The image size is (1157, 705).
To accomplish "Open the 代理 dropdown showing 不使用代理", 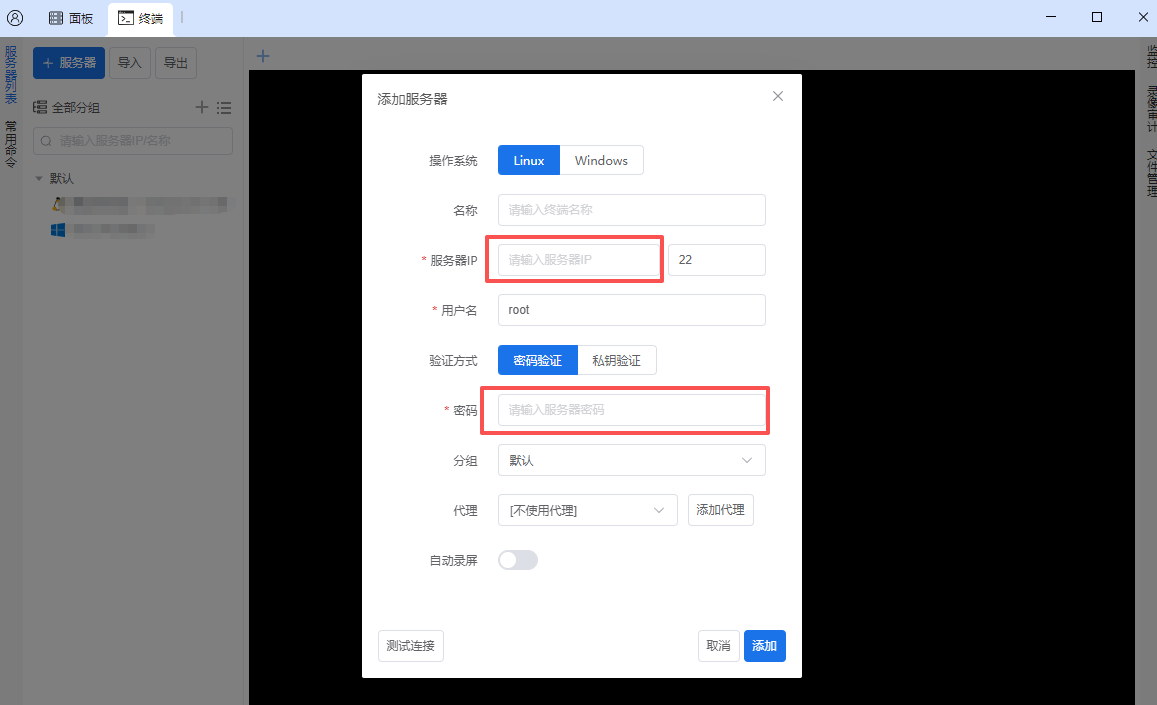I will (x=587, y=510).
